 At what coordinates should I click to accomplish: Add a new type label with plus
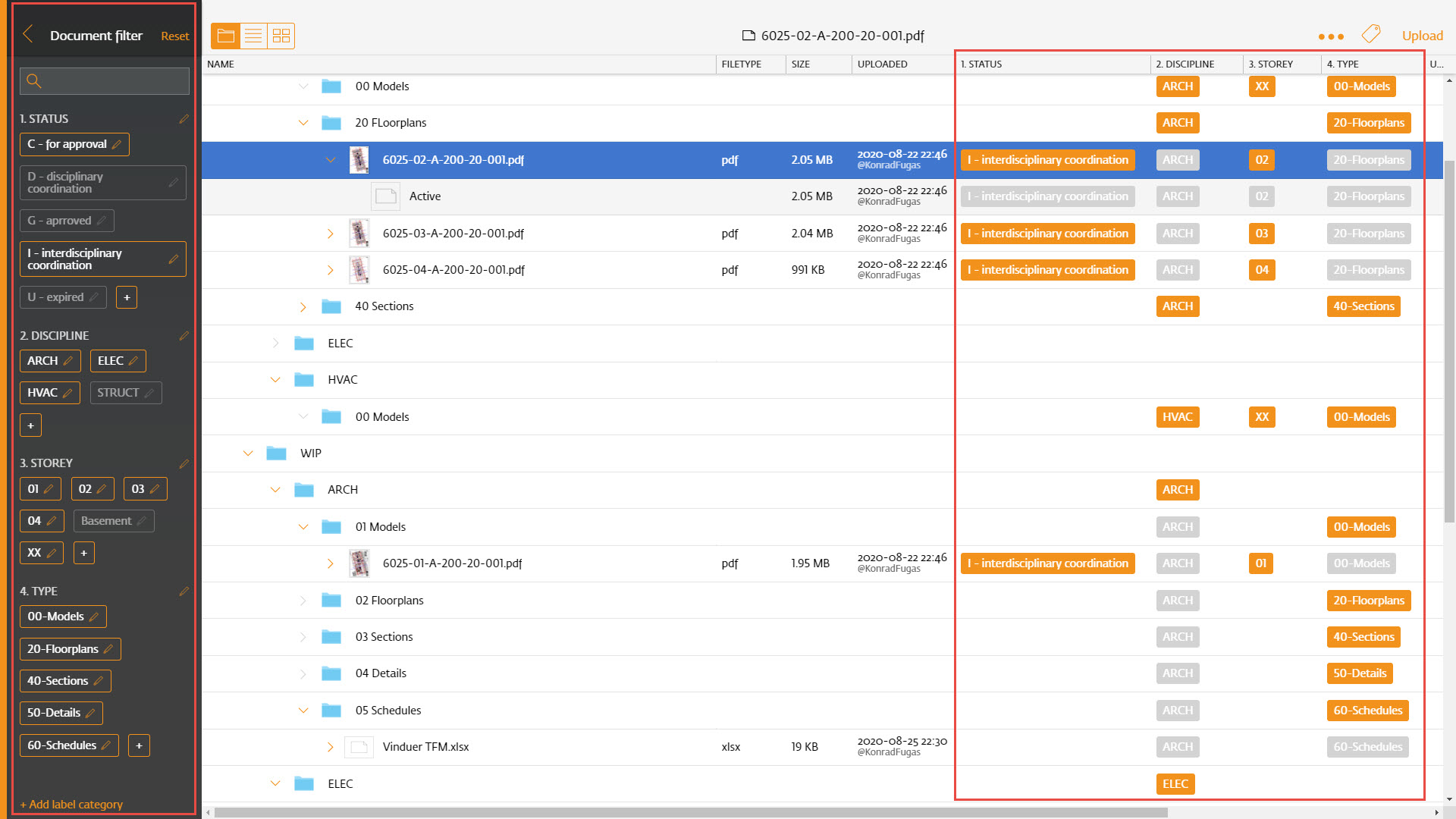click(x=139, y=745)
